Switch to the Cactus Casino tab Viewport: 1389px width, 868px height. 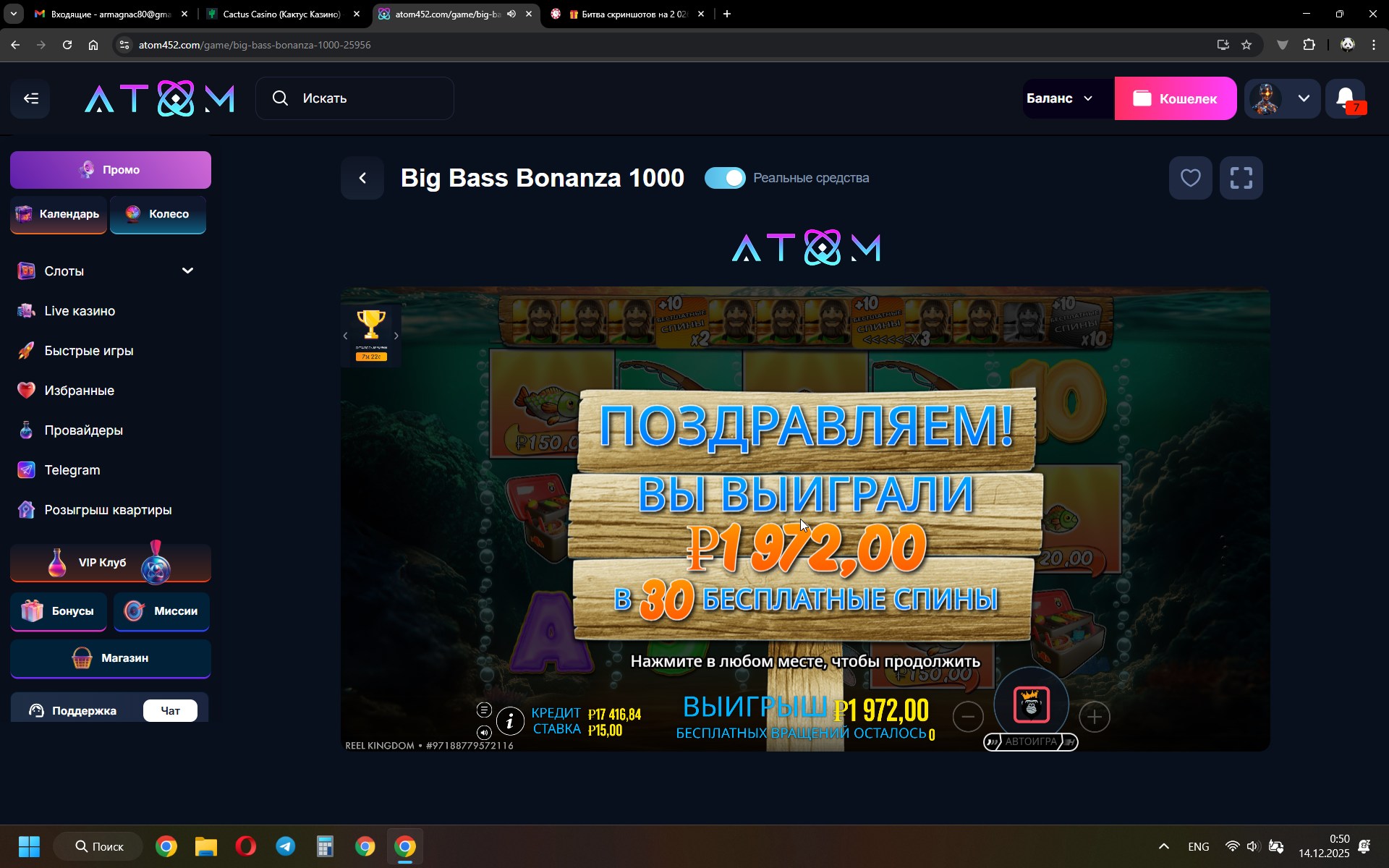click(x=281, y=14)
